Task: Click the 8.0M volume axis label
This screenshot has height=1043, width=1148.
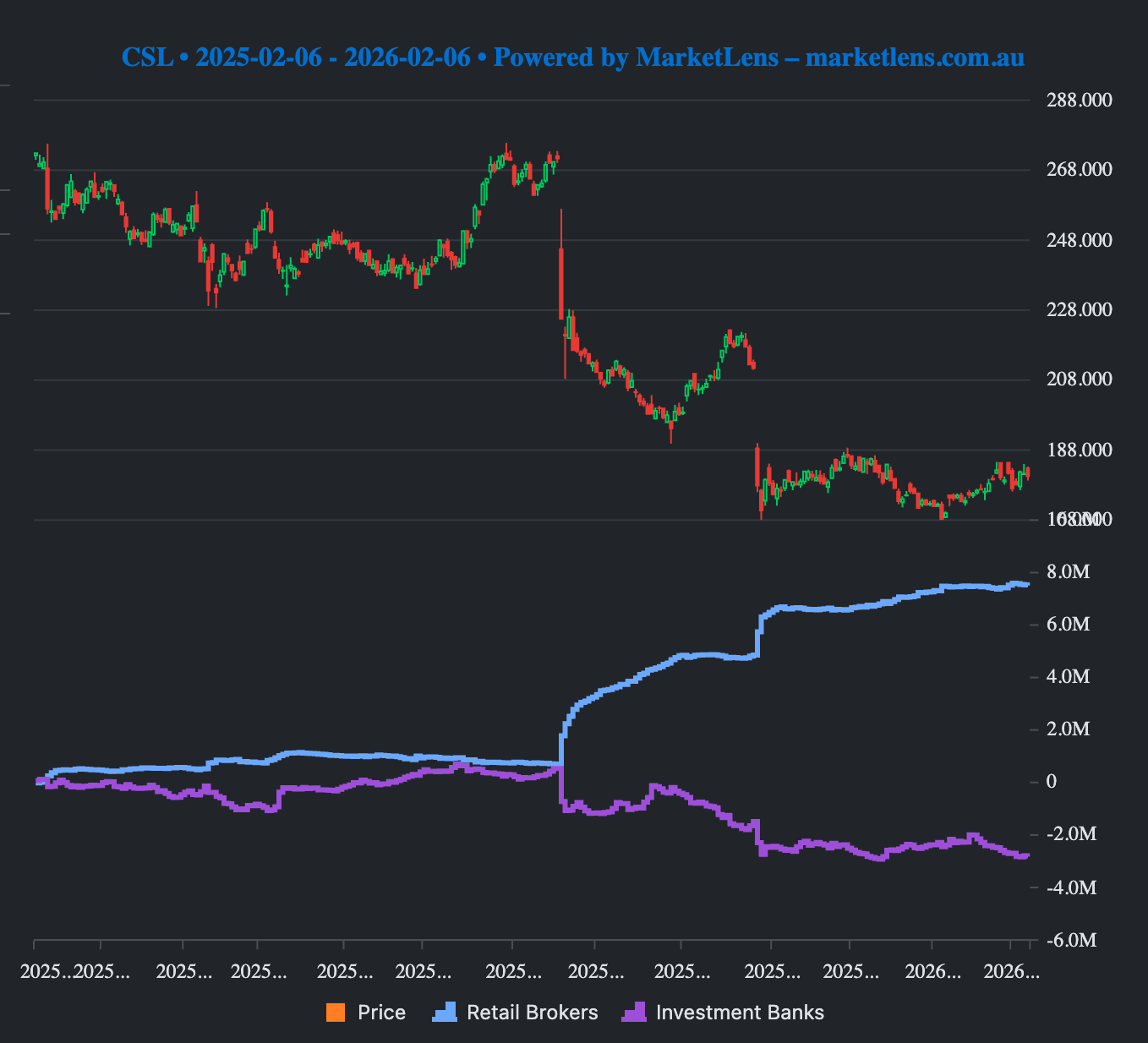Action: pos(1068,572)
